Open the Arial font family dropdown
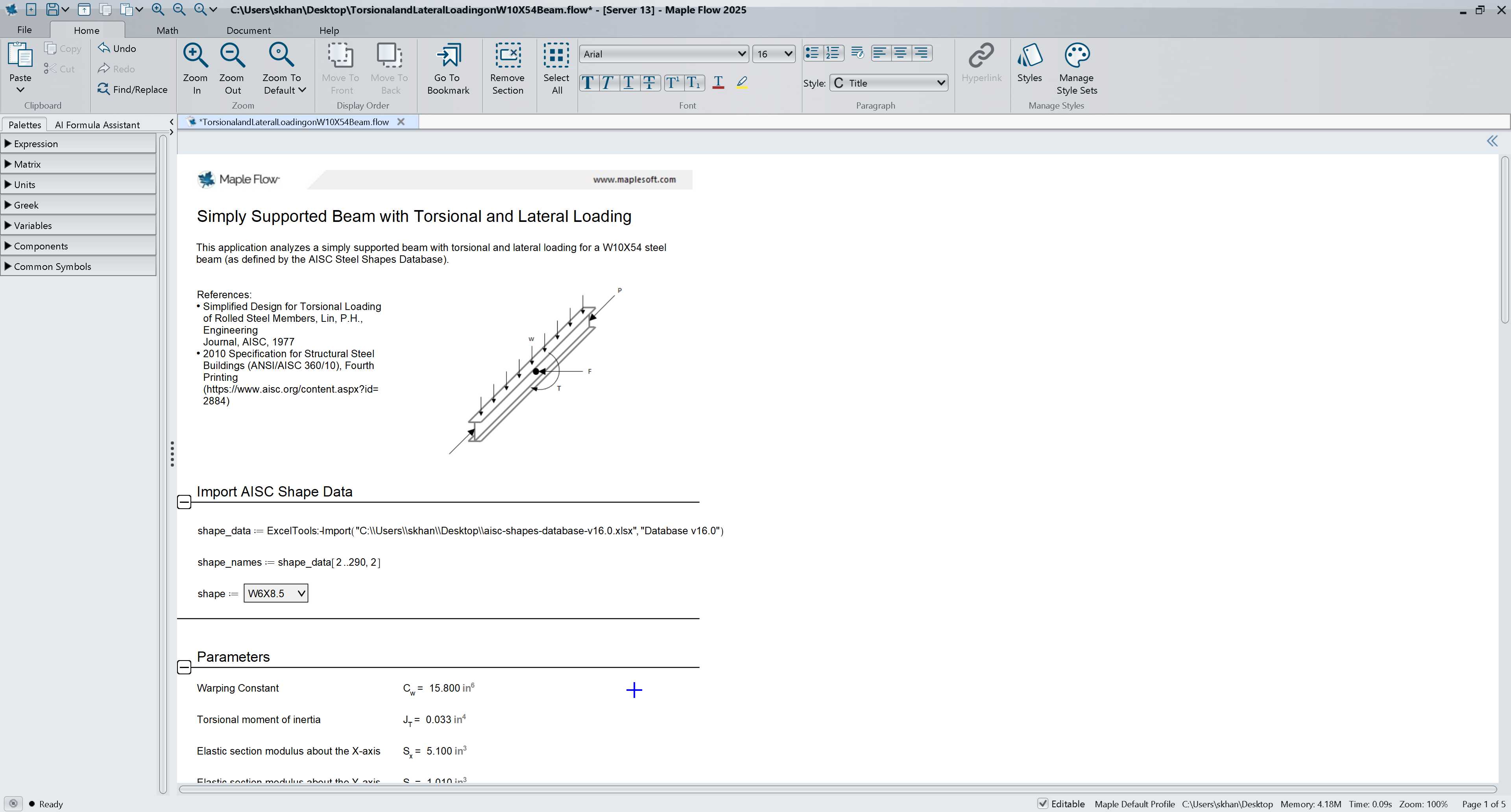Screen dimensions: 1511x812 click(x=663, y=54)
